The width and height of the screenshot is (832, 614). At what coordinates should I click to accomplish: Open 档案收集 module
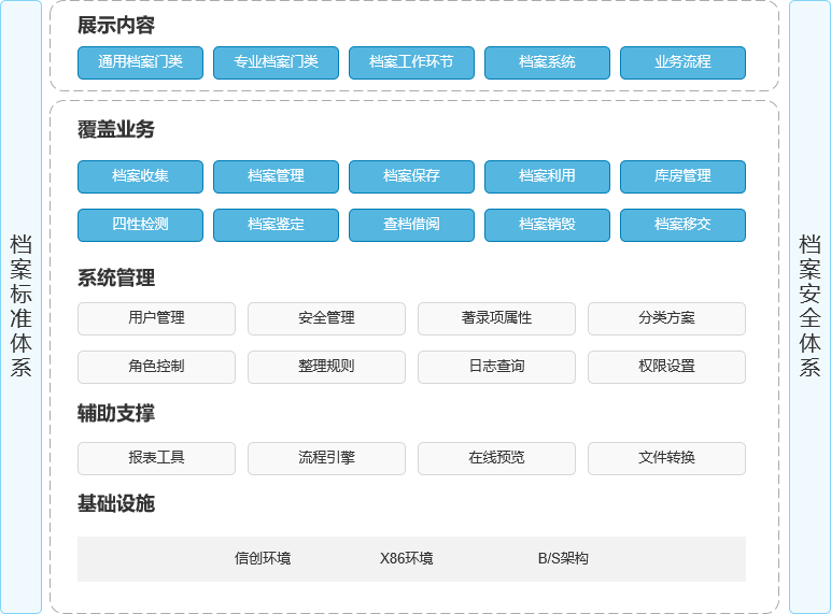pyautogui.click(x=140, y=177)
